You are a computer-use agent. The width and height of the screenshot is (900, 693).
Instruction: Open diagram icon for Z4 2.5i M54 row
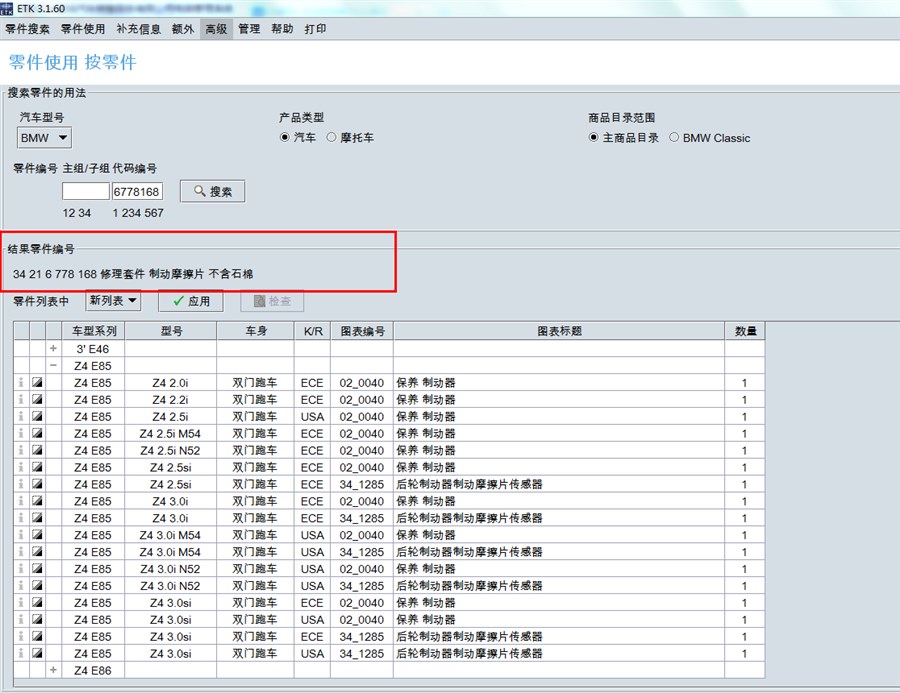tap(37, 433)
